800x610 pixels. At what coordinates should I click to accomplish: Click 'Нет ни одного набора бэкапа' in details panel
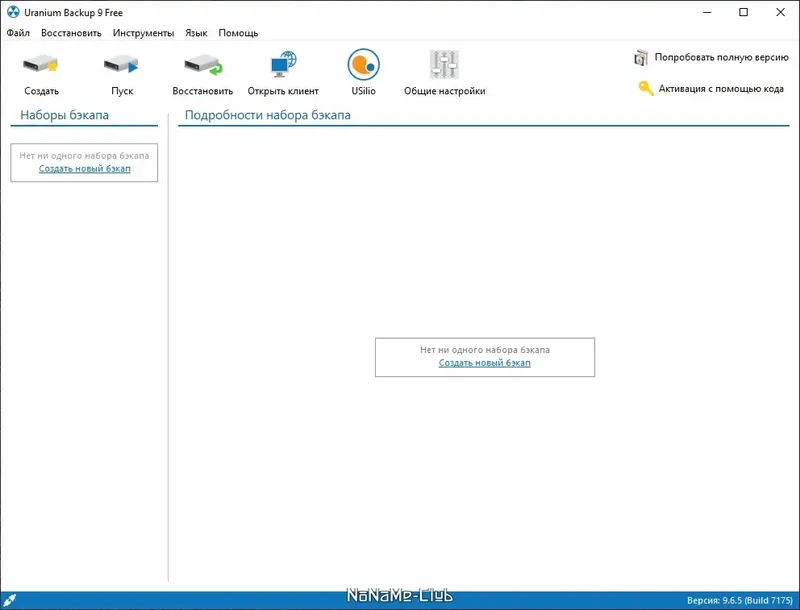point(485,350)
